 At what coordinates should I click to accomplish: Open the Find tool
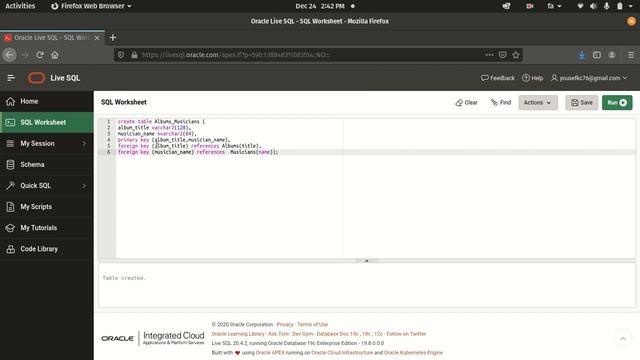[501, 102]
